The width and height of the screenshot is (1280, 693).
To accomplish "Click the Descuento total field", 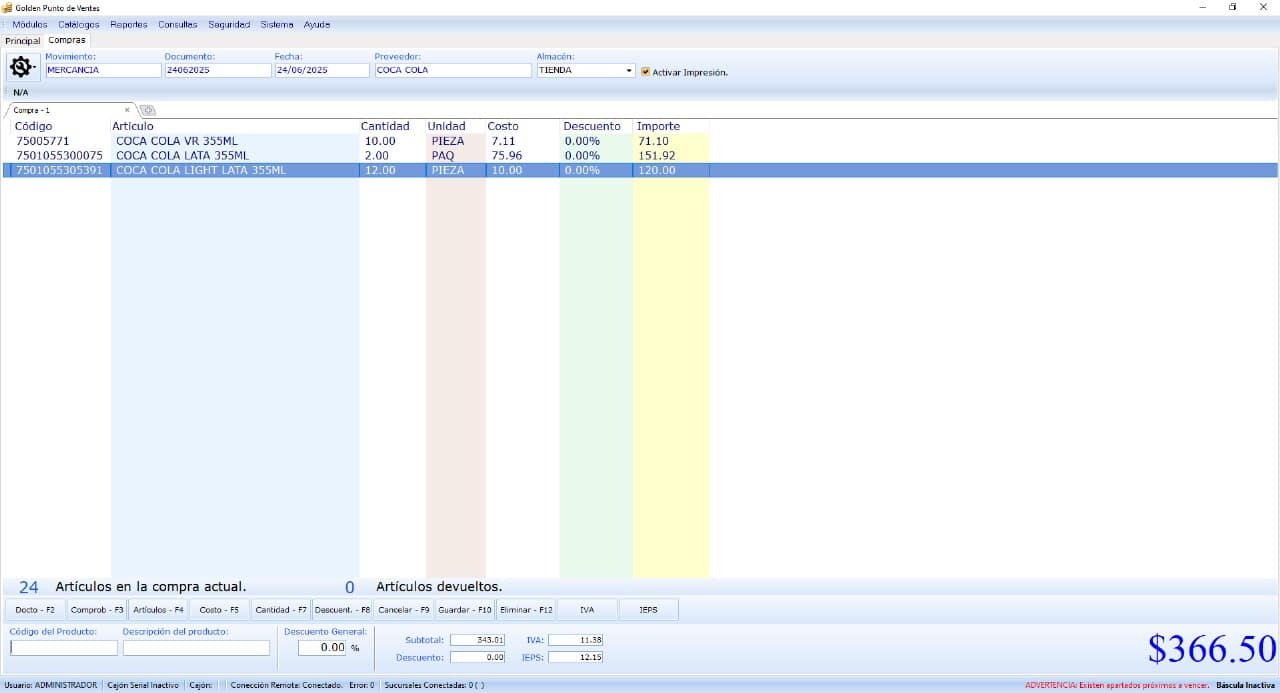I will tap(478, 657).
